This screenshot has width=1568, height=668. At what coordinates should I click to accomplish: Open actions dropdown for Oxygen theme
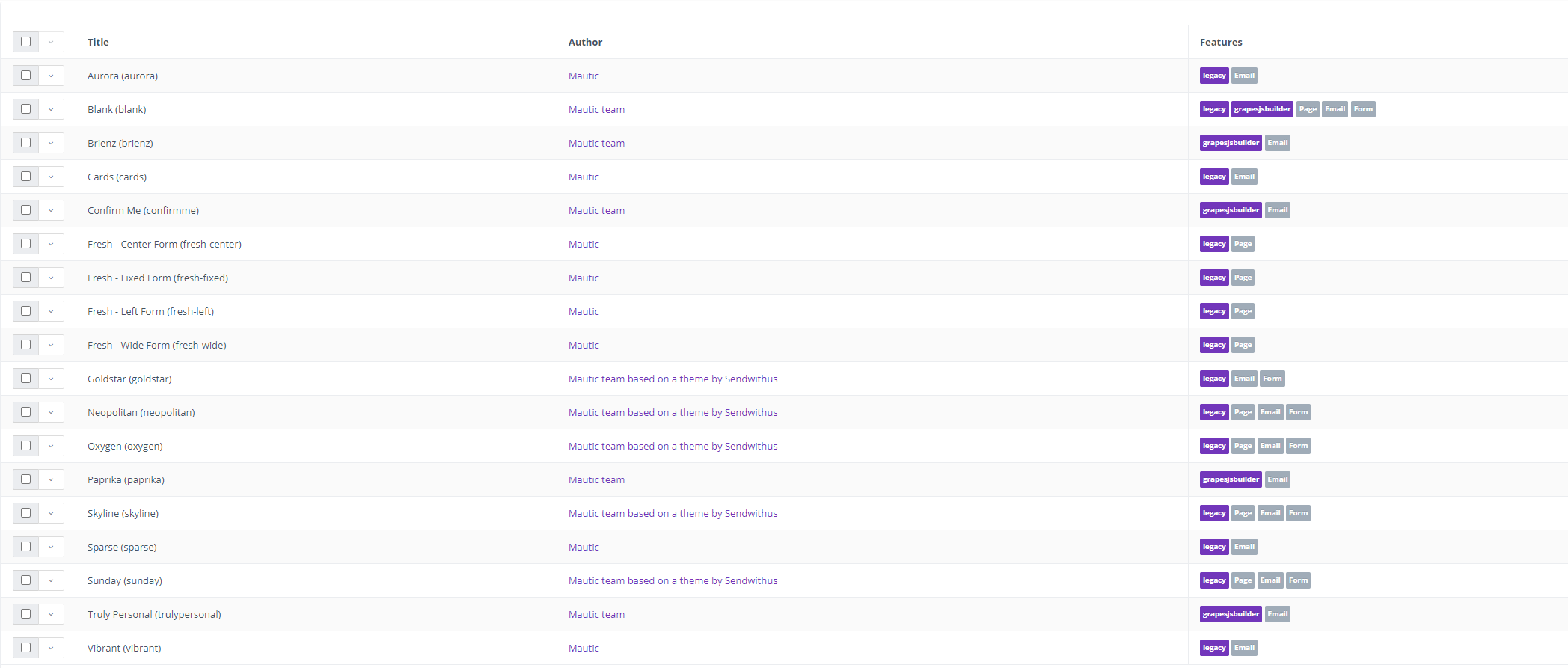pyautogui.click(x=51, y=446)
